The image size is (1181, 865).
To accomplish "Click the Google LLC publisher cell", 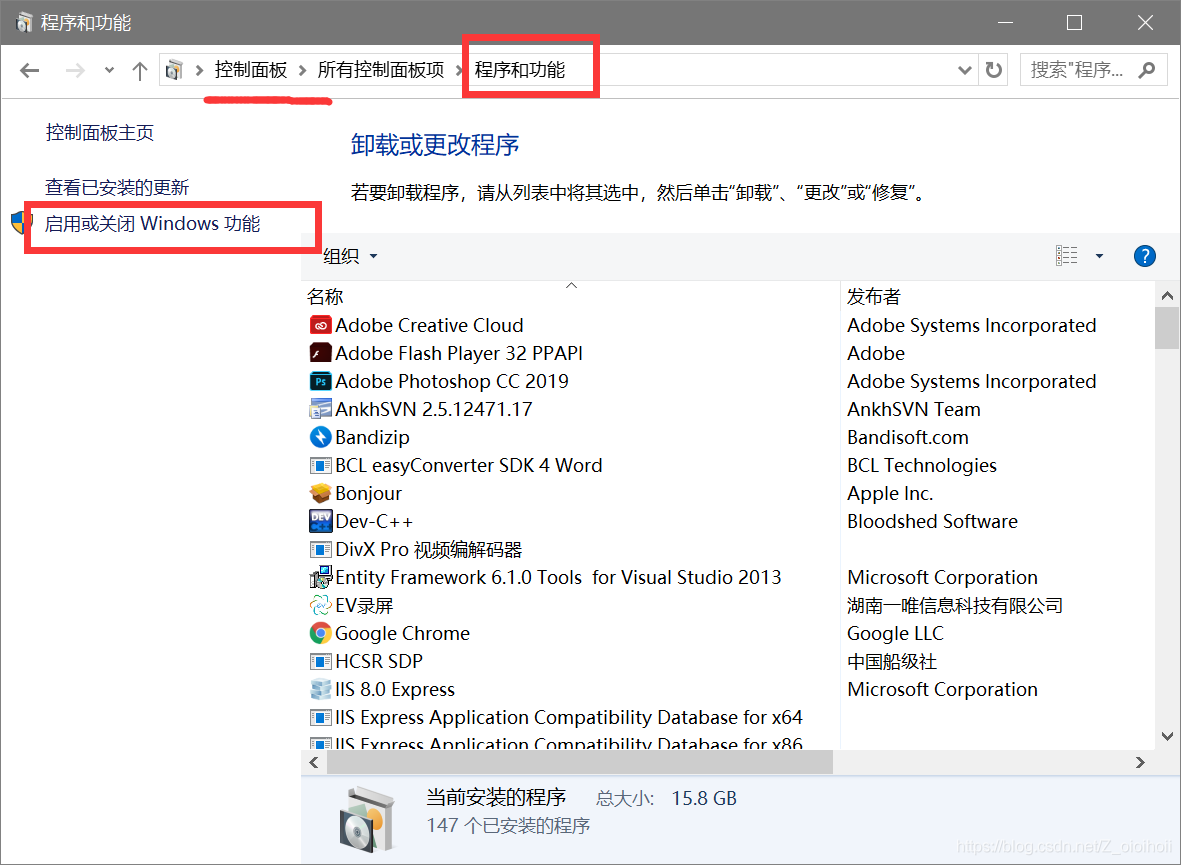I will [896, 634].
